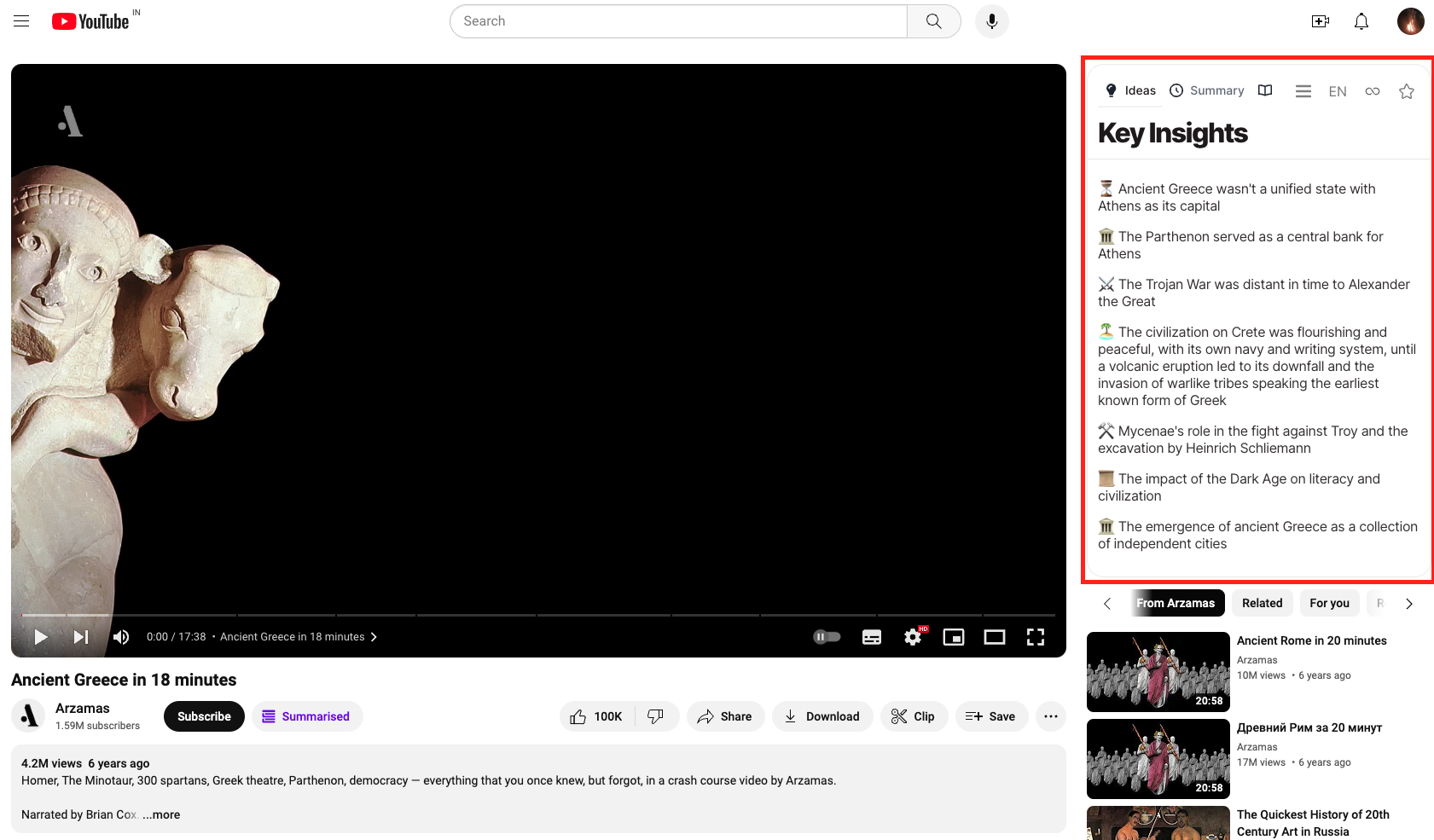Activate picture-in-picture miniplayer
Screen dimensions: 1434x840
click(x=953, y=636)
